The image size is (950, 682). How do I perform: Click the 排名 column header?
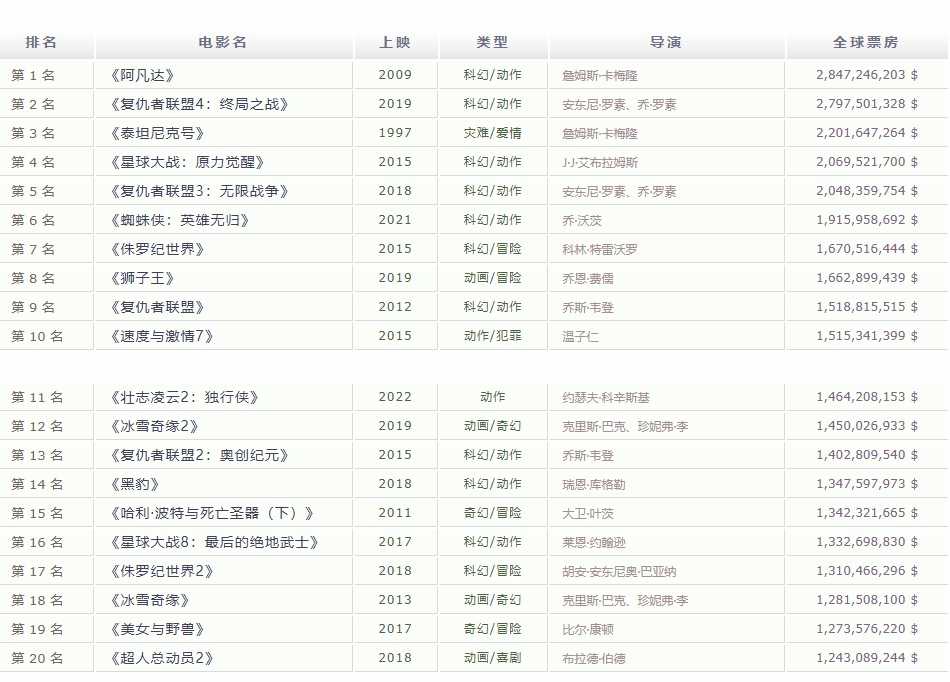coord(41,42)
